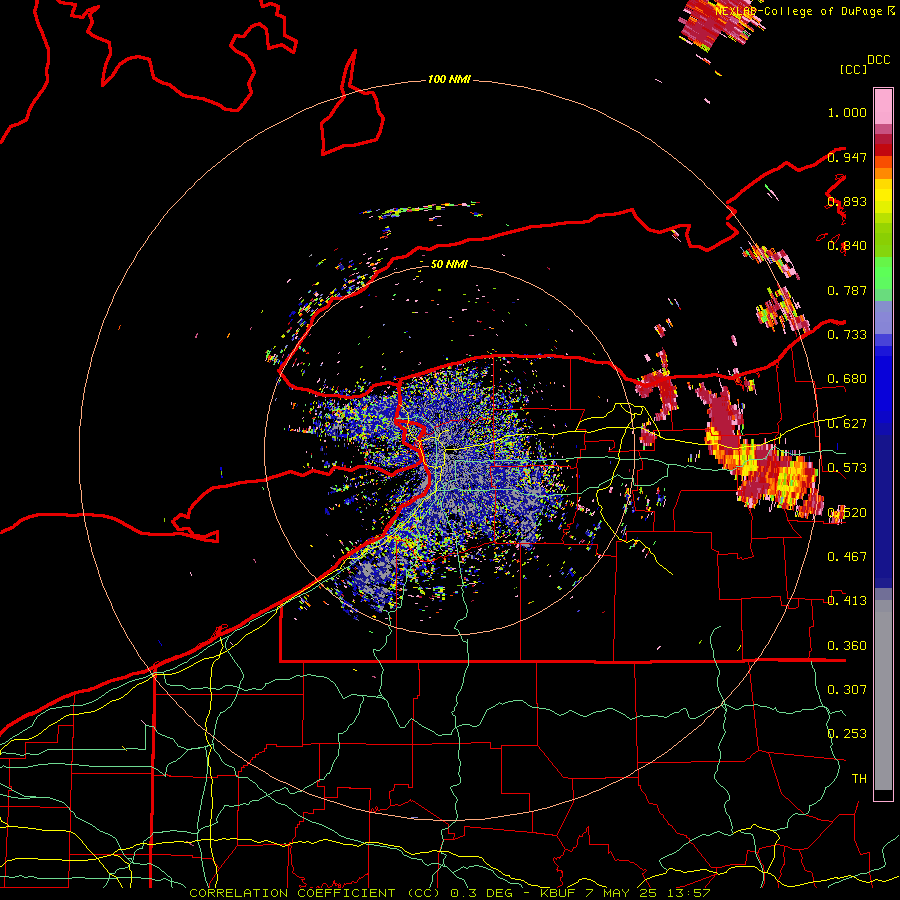Screen dimensions: 900x900
Task: Click the 0.787 scale value
Action: pyautogui.click(x=847, y=290)
